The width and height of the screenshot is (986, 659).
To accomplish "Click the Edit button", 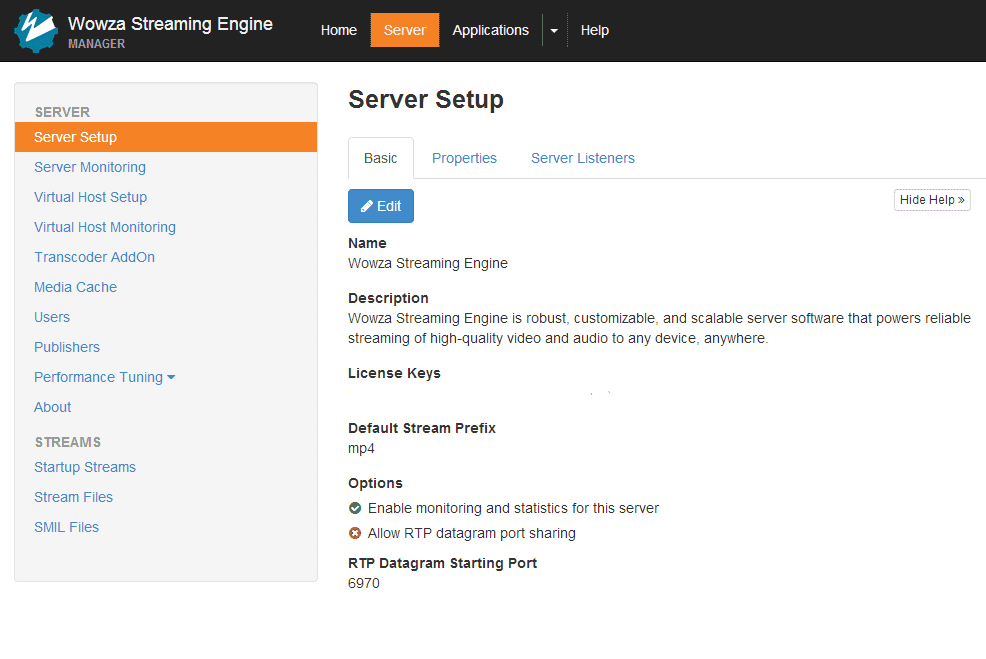I will tap(381, 206).
